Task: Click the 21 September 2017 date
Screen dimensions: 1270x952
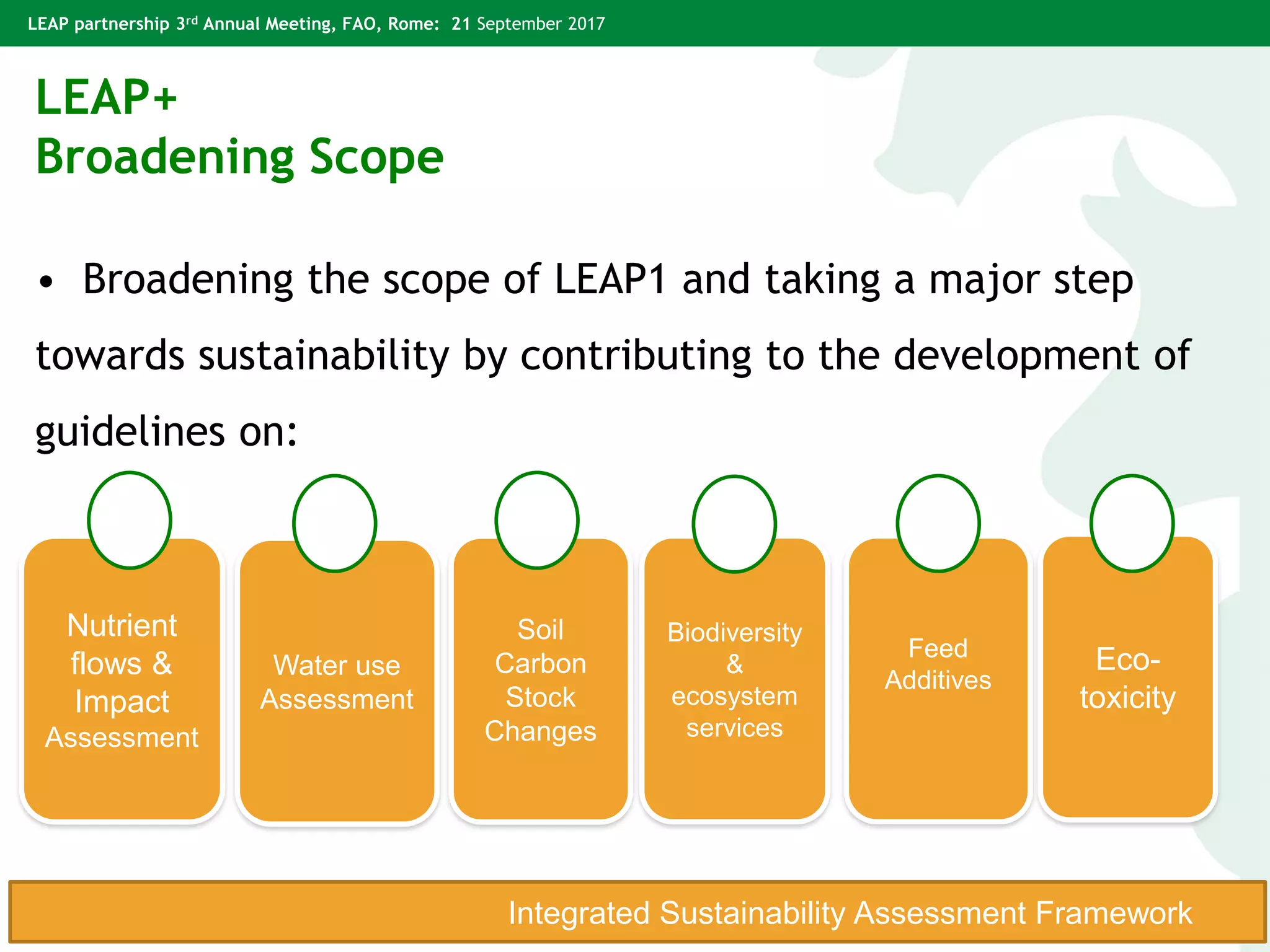Action: (528, 24)
